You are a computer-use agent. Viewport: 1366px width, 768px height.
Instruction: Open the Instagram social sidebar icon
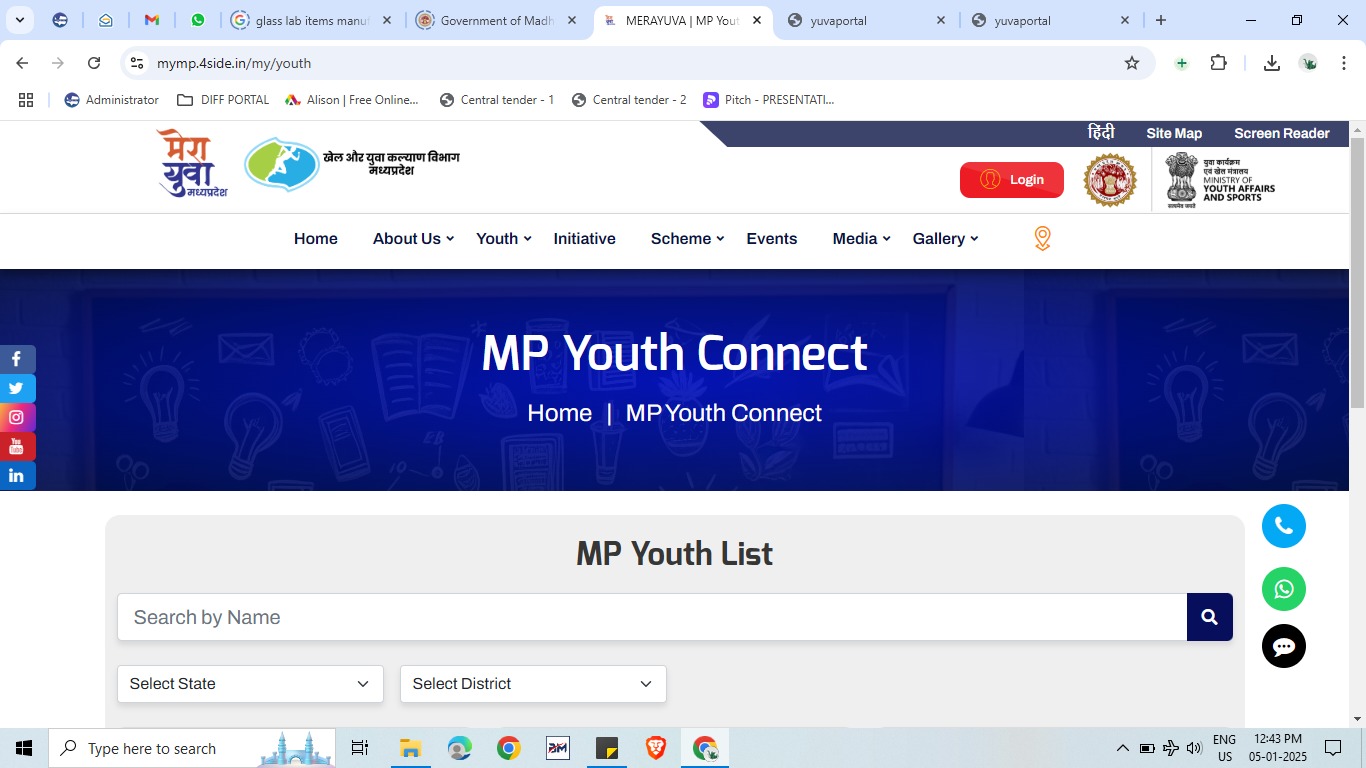17,417
